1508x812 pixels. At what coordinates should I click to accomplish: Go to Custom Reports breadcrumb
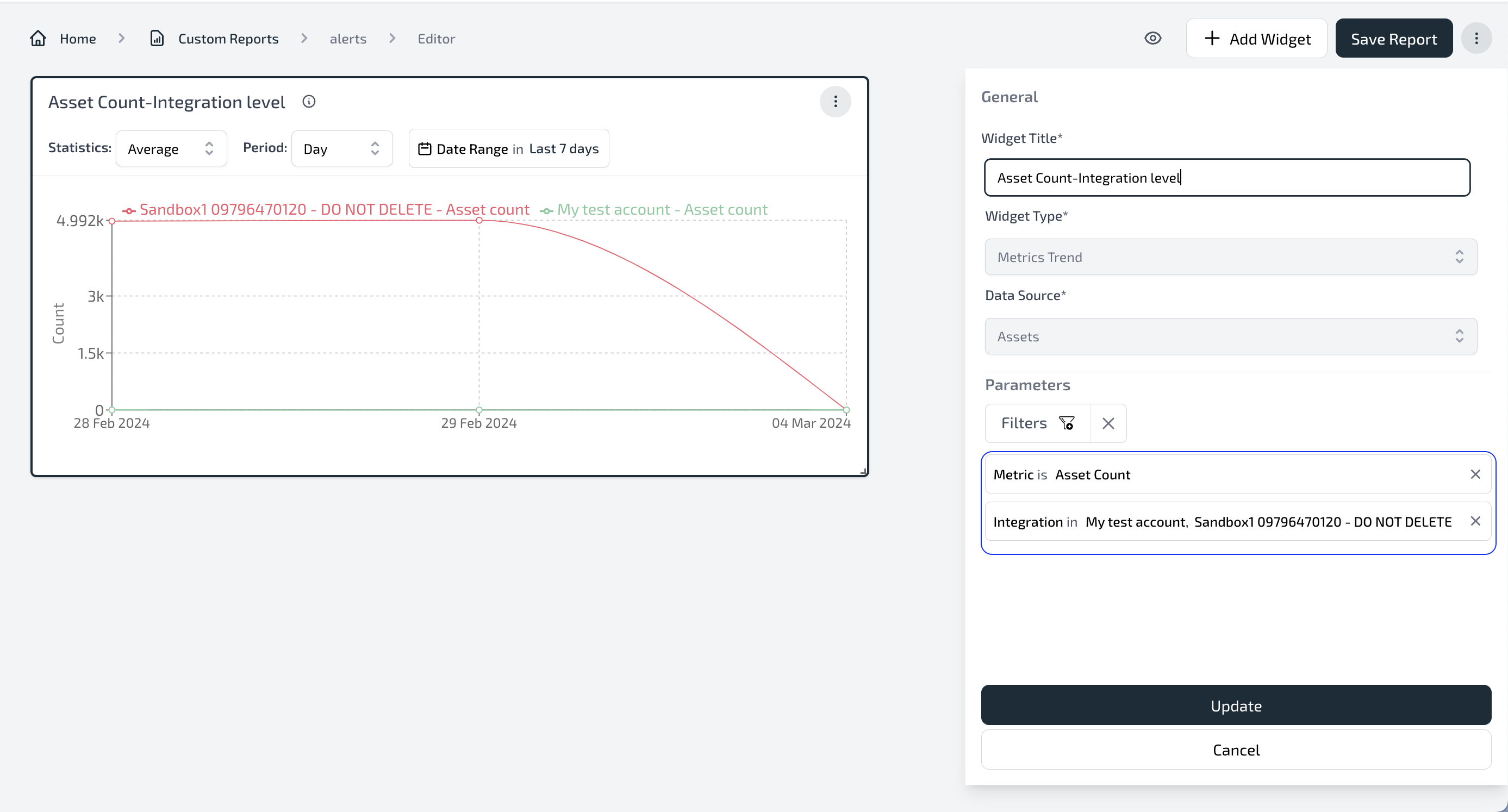click(228, 39)
